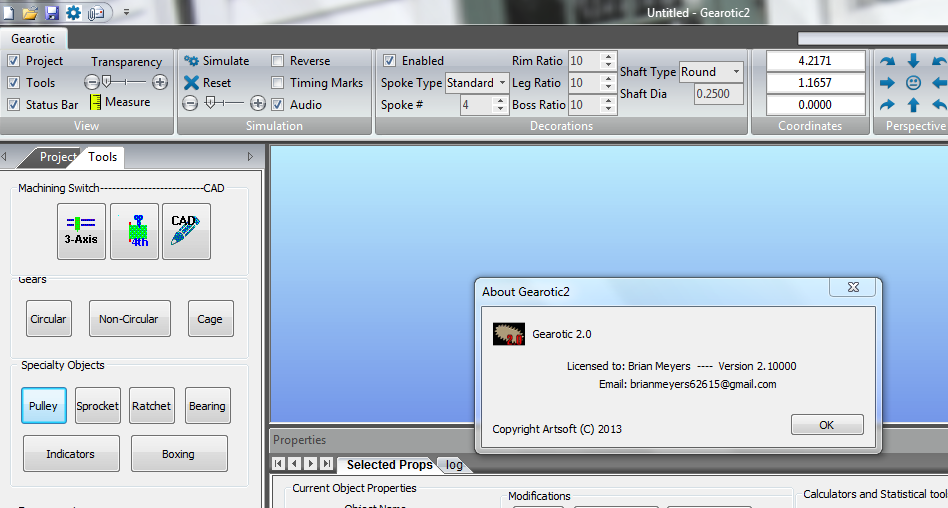The width and height of the screenshot is (948, 508).
Task: Click the Transparency slider plus button
Action: pyautogui.click(x=160, y=82)
